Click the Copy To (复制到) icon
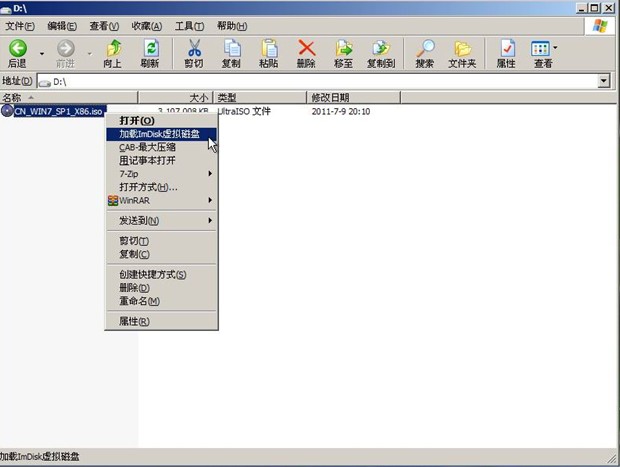The image size is (620, 467). click(x=381, y=48)
